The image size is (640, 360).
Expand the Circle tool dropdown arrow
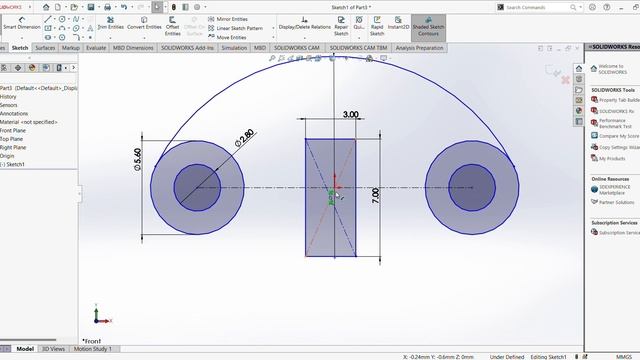[69, 19]
